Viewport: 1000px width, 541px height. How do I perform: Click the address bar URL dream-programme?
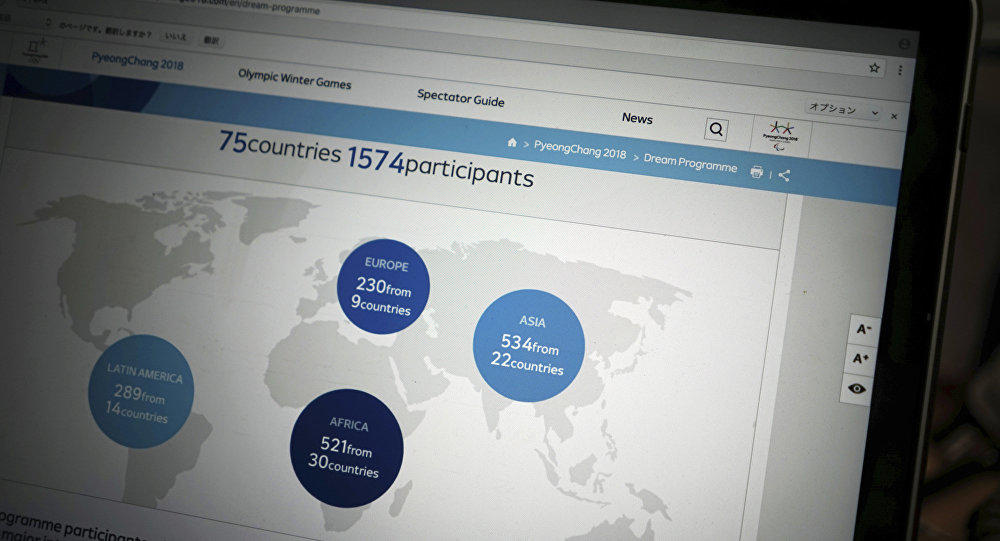pyautogui.click(x=281, y=6)
